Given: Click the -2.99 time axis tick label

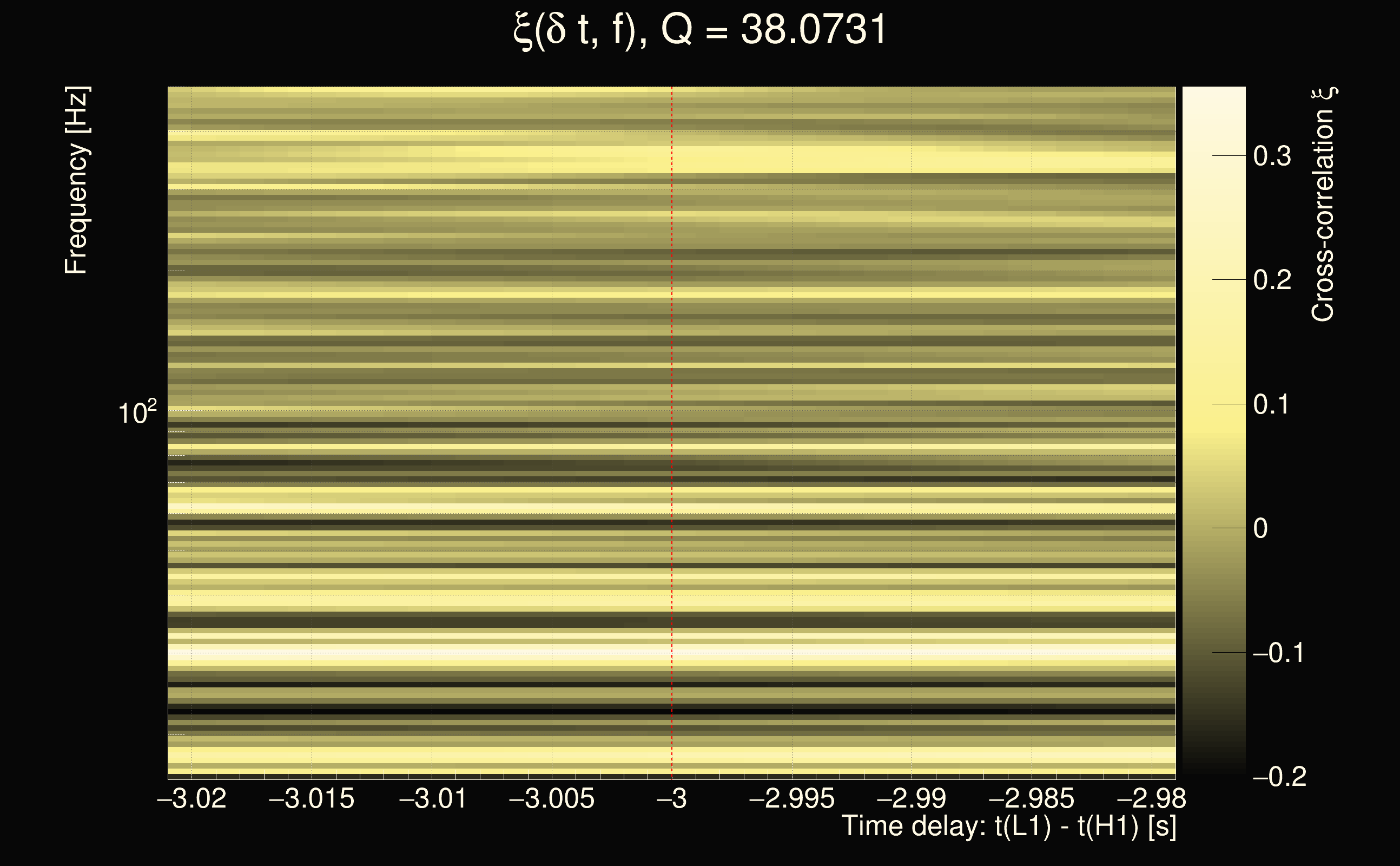Looking at the screenshot, I should (911, 798).
